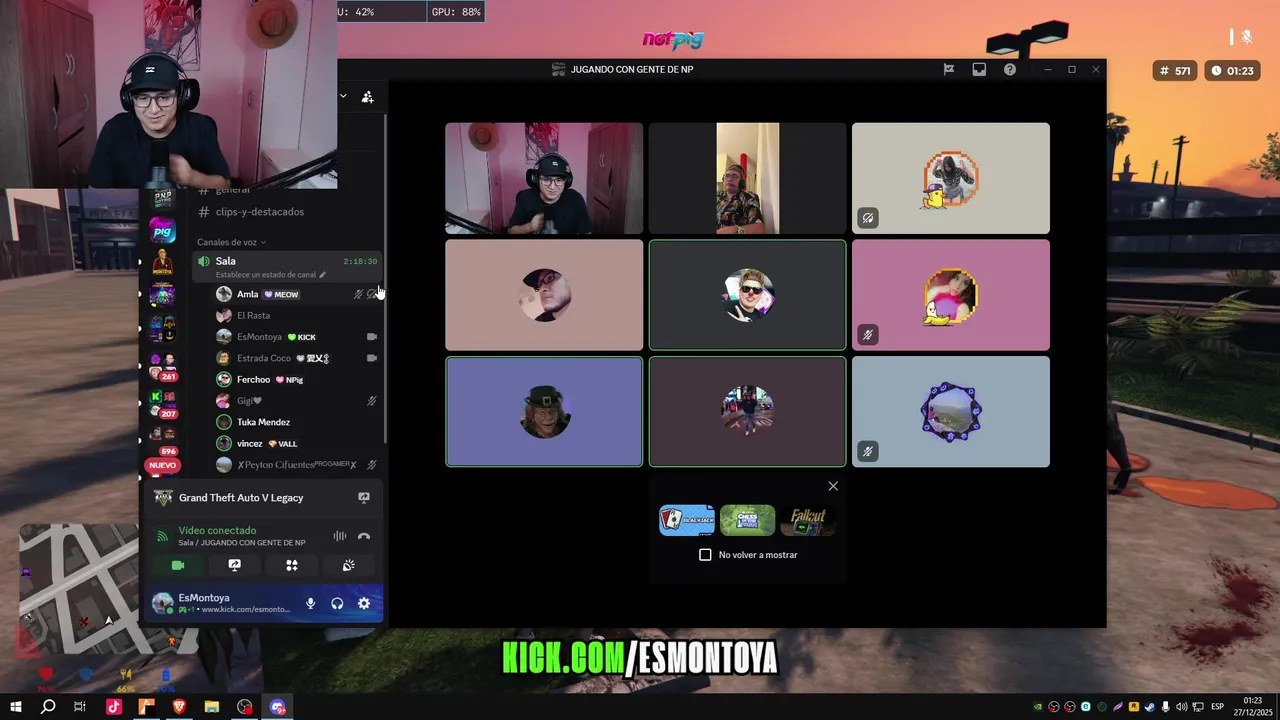Open flag icon in call window titlebar
Viewport: 1280px width, 720px height.
pos(949,69)
